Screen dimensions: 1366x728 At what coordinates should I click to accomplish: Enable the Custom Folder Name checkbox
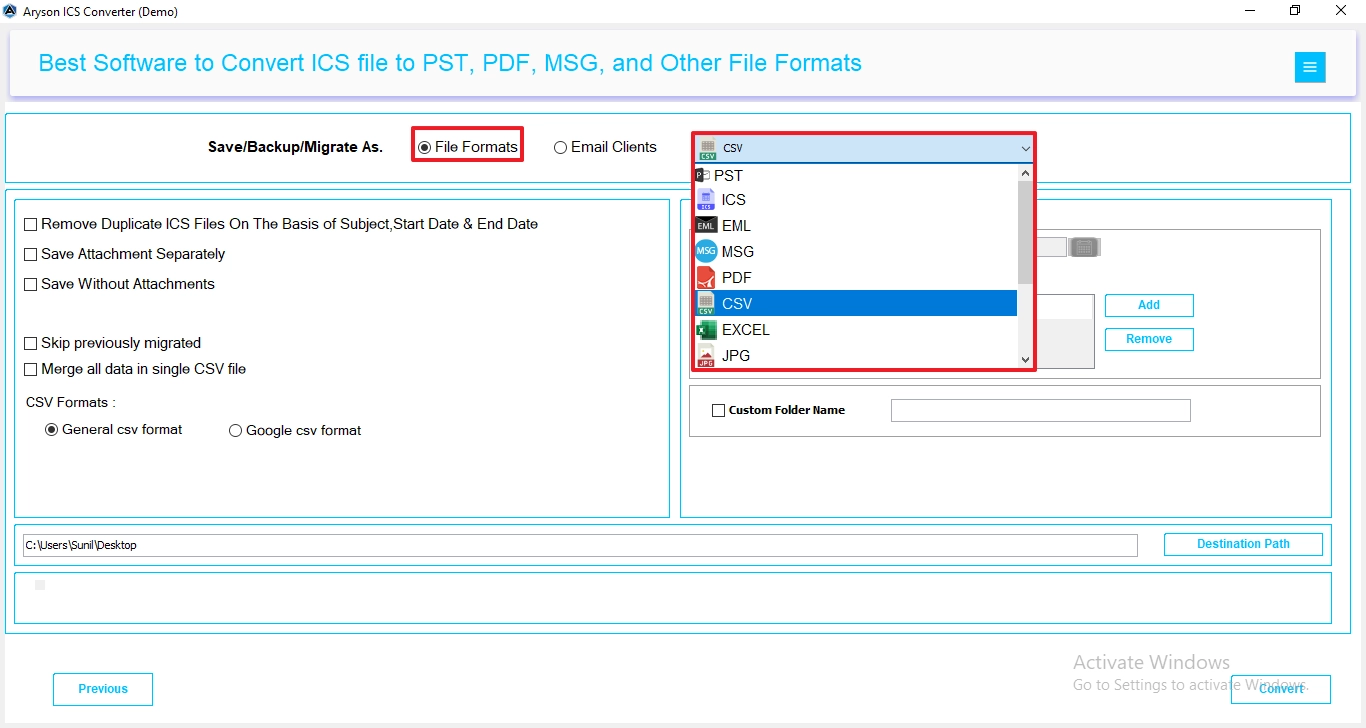pyautogui.click(x=718, y=410)
